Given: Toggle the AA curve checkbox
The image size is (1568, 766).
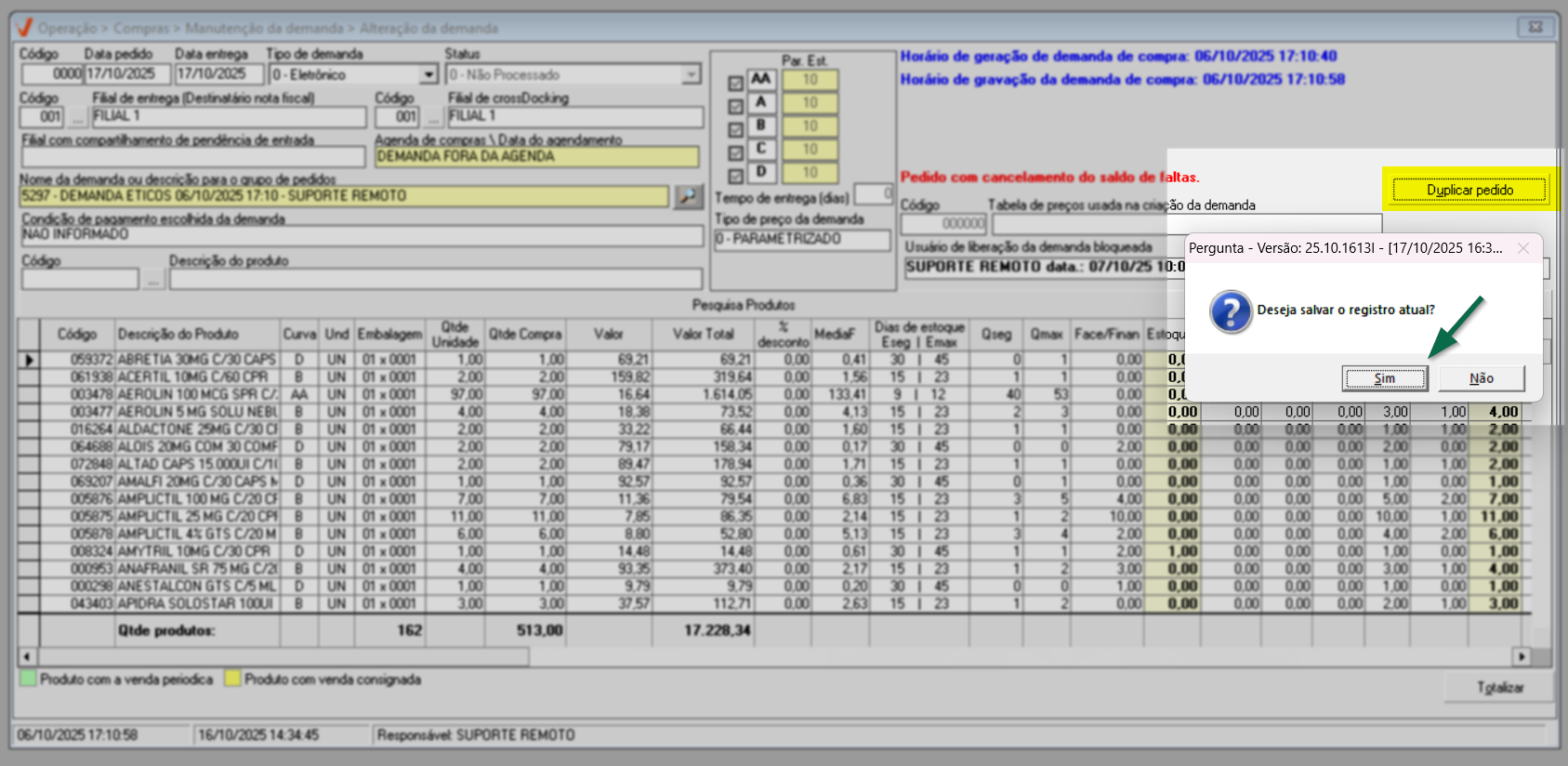Looking at the screenshot, I should click(x=735, y=84).
